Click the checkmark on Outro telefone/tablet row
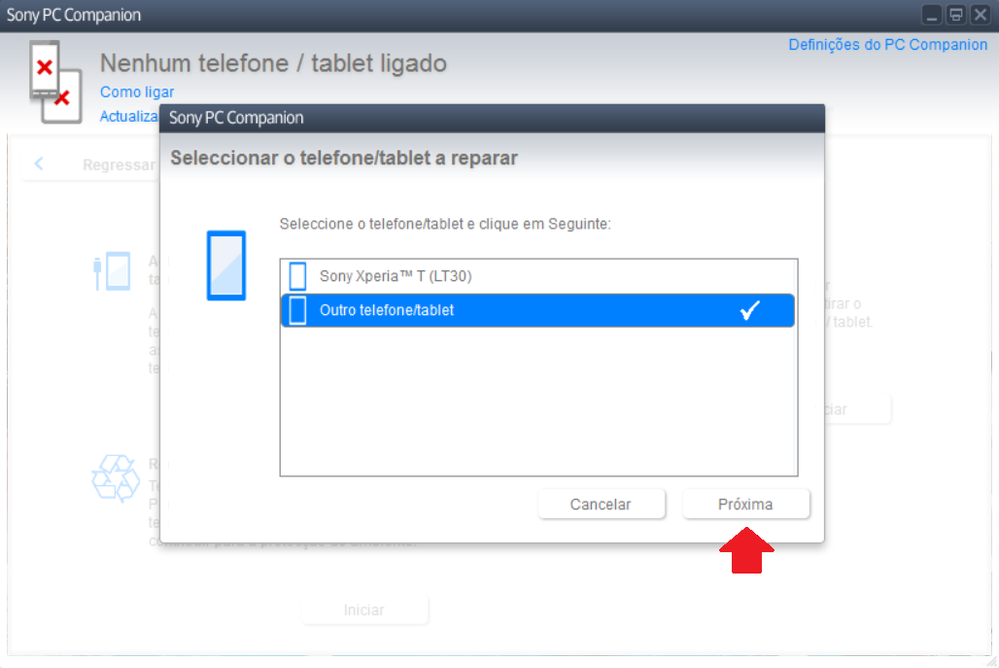999x668 pixels. click(x=750, y=310)
